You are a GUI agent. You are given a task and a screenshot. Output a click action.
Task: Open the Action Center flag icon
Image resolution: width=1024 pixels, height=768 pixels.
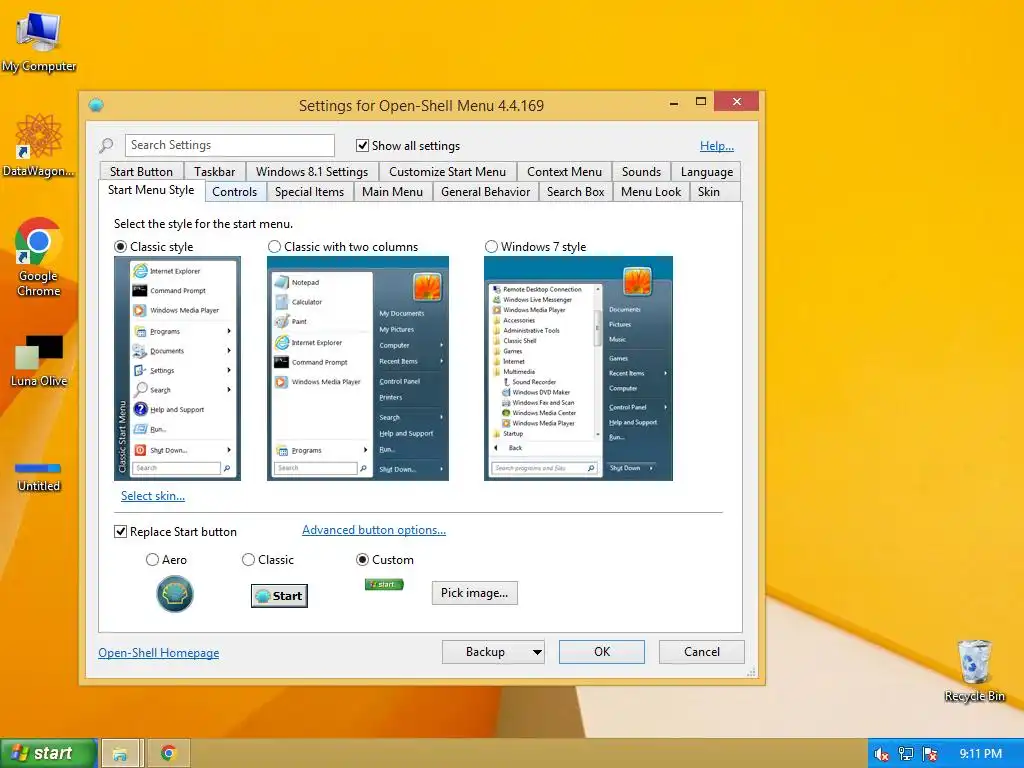click(x=930, y=754)
